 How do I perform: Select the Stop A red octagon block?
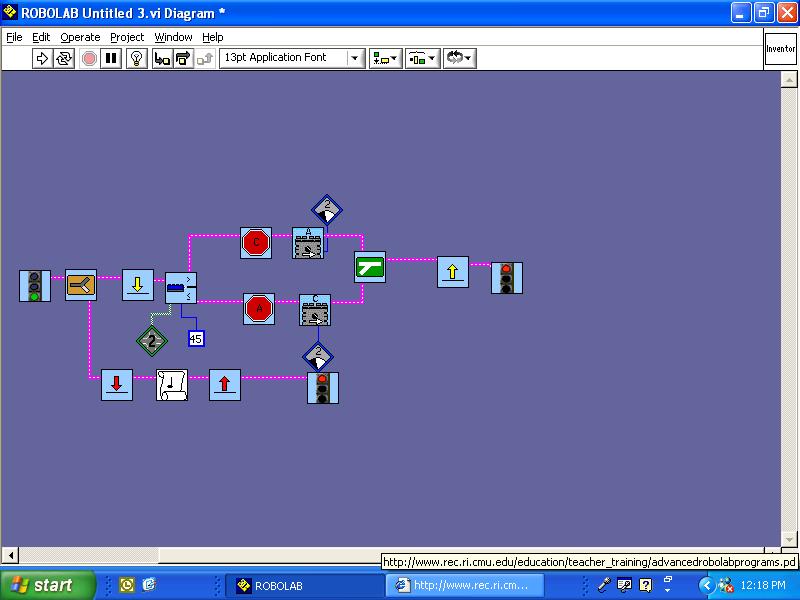click(259, 309)
